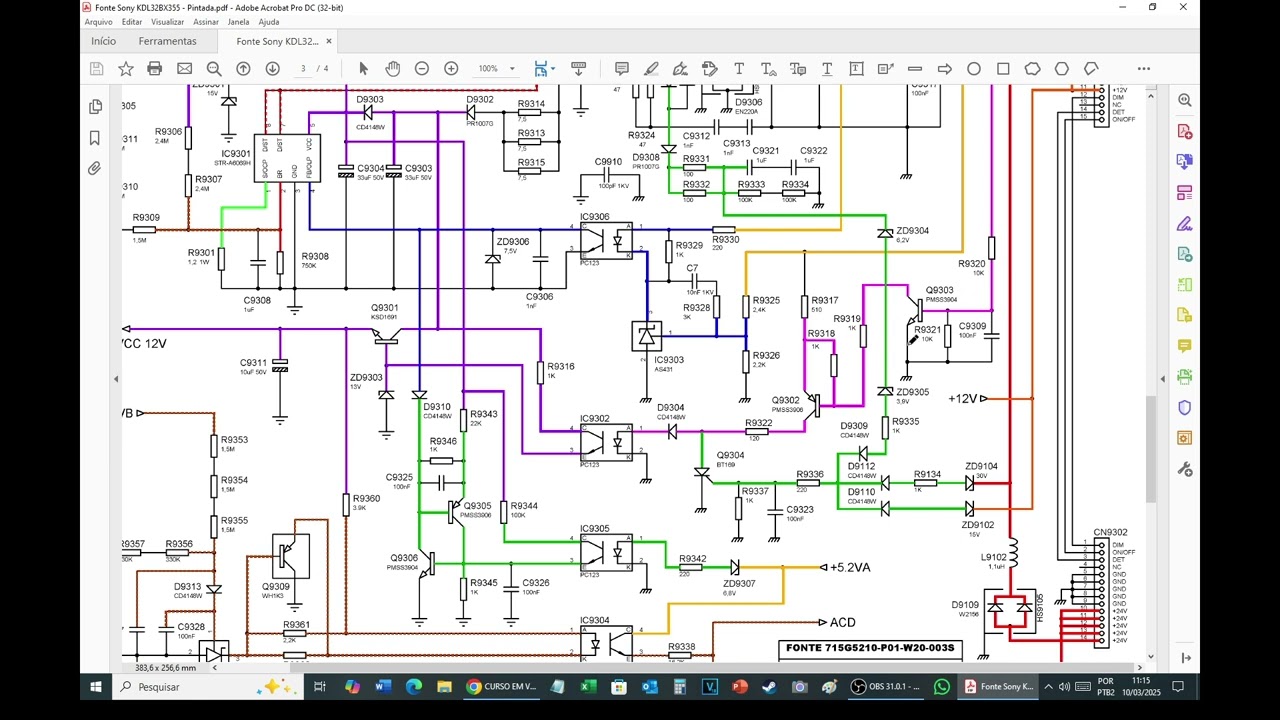Zoom in with the plus button

tap(451, 69)
